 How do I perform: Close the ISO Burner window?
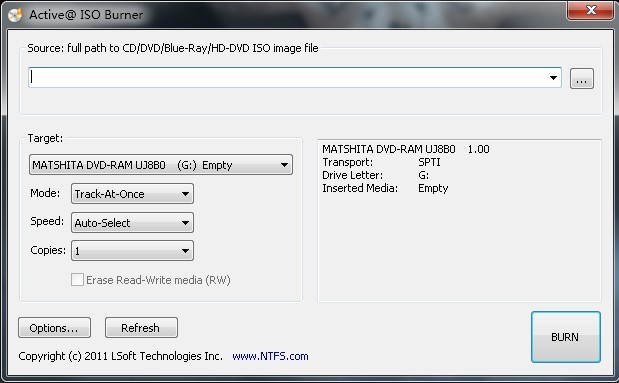coord(590,10)
